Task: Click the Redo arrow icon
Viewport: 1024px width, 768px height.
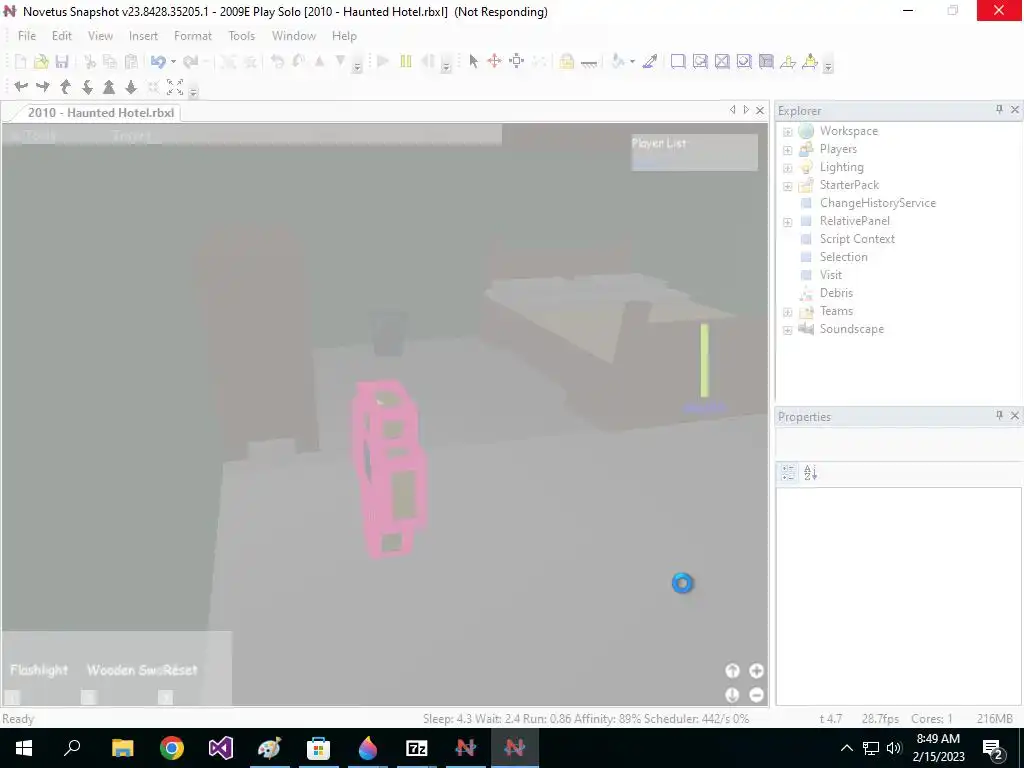Action: click(191, 61)
